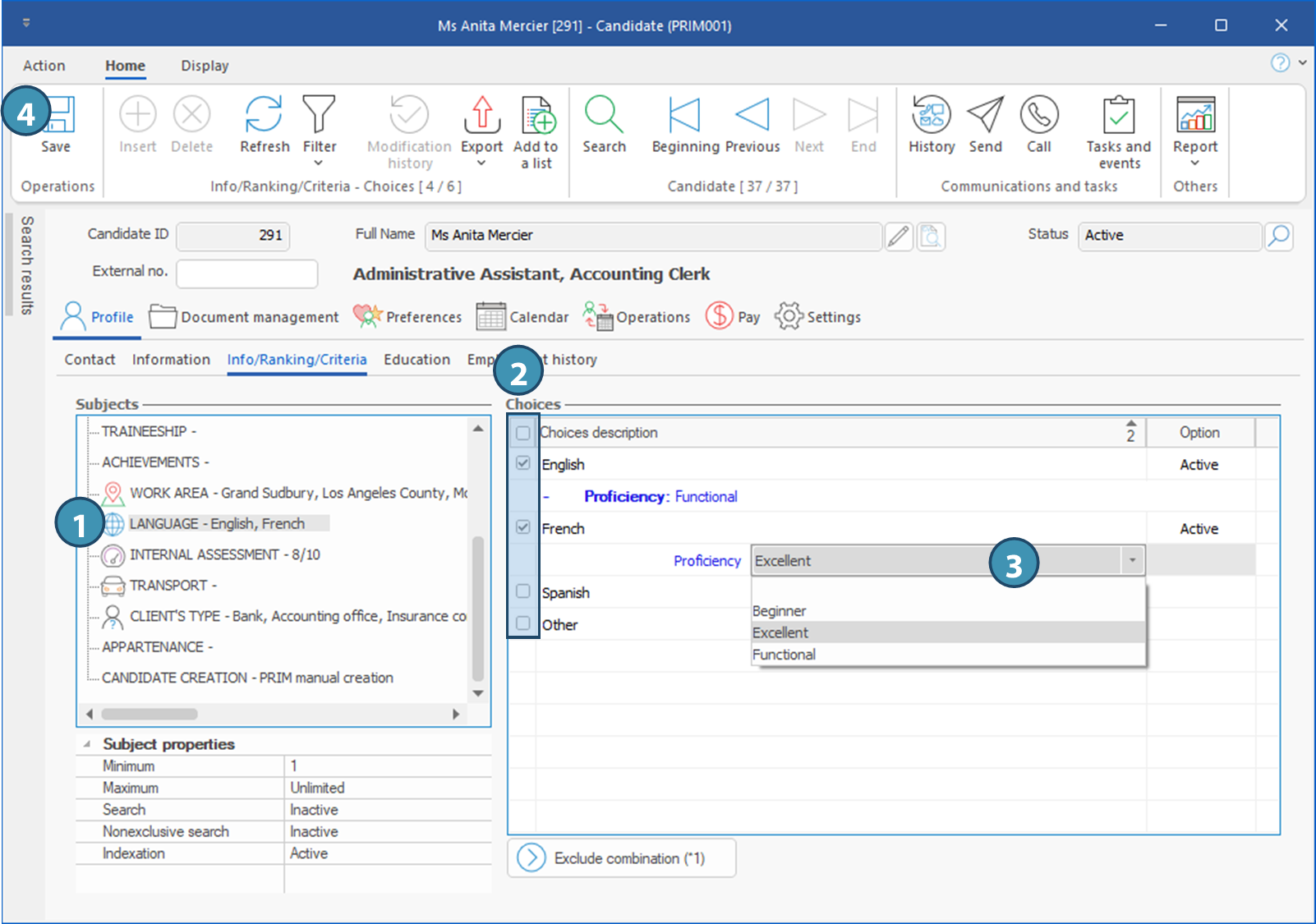Edit full name with pencil icon
The width and height of the screenshot is (1316, 924).
coord(899,237)
